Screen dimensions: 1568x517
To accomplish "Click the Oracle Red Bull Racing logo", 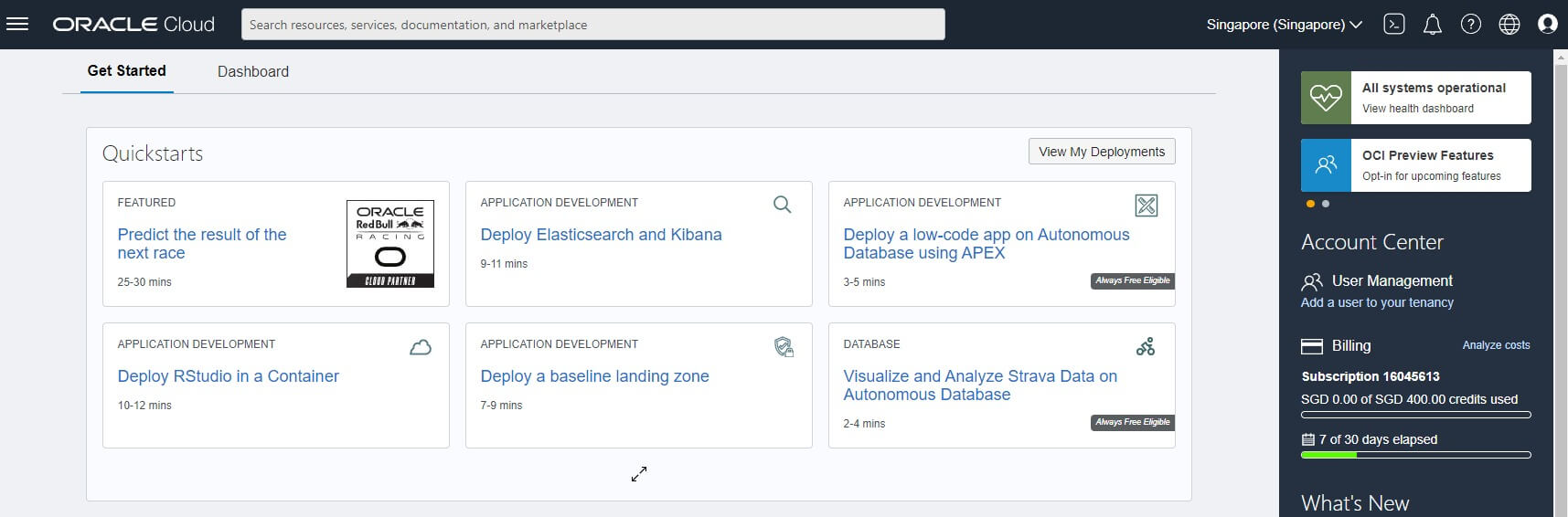I will (390, 244).
